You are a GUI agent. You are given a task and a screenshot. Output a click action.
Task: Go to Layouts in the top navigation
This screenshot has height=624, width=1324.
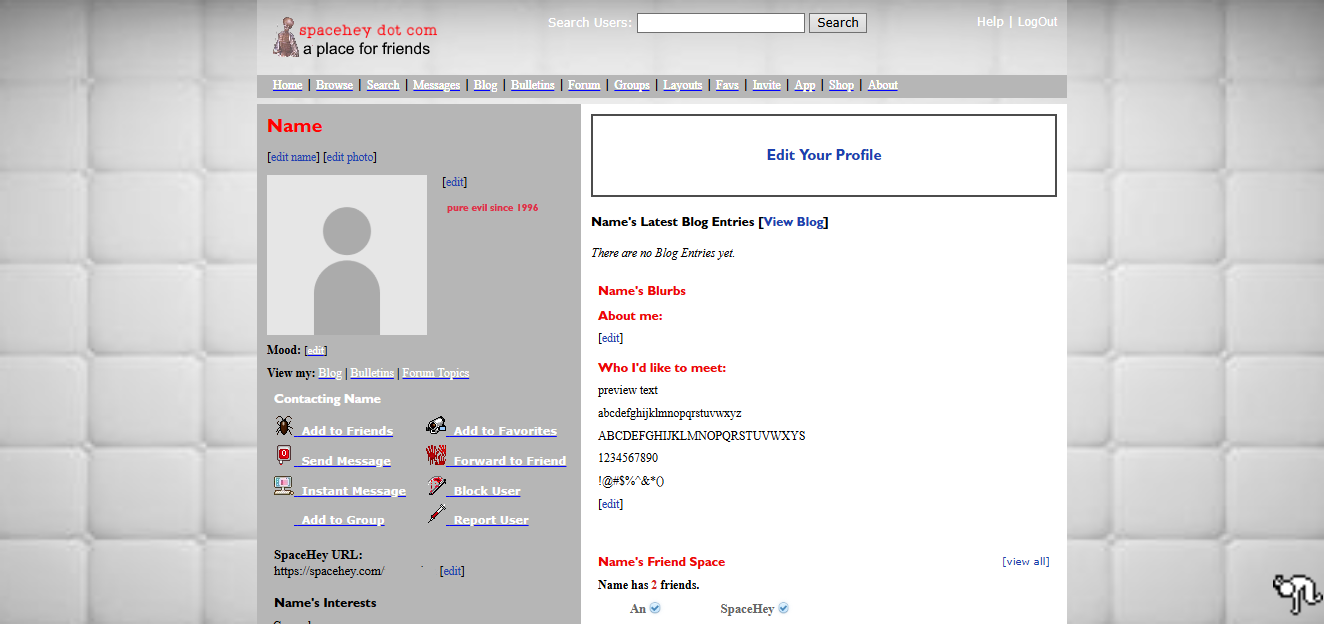[x=682, y=85]
